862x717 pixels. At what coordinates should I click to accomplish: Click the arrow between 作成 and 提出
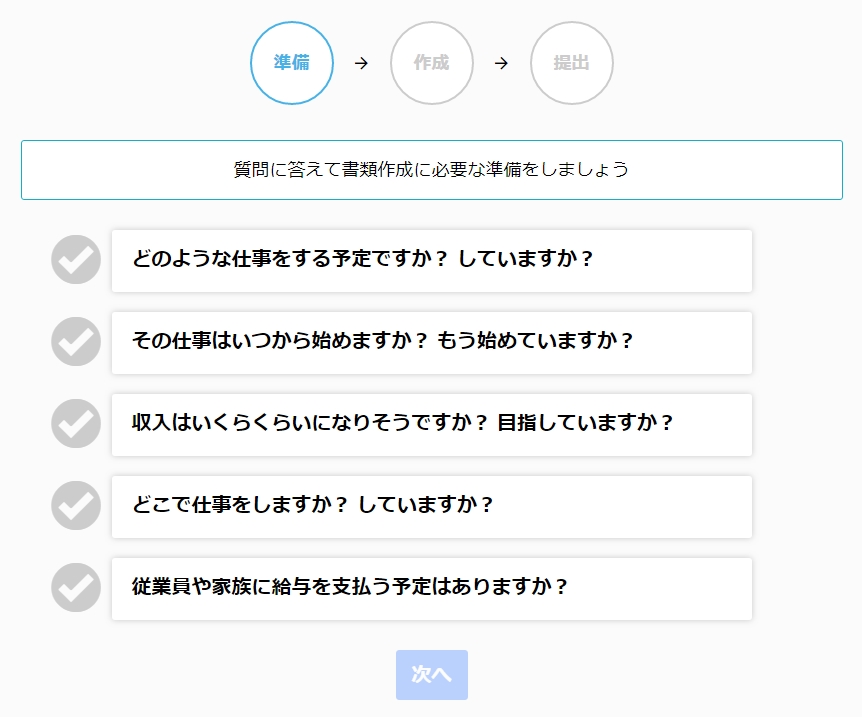click(501, 63)
